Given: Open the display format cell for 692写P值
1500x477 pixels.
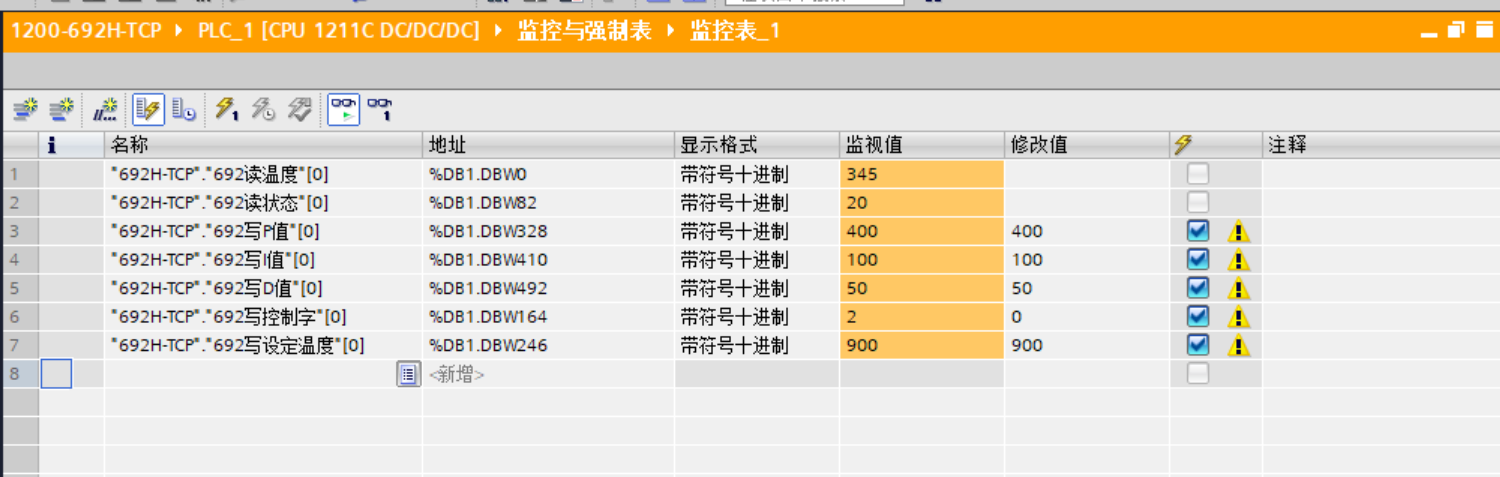Looking at the screenshot, I should (757, 232).
